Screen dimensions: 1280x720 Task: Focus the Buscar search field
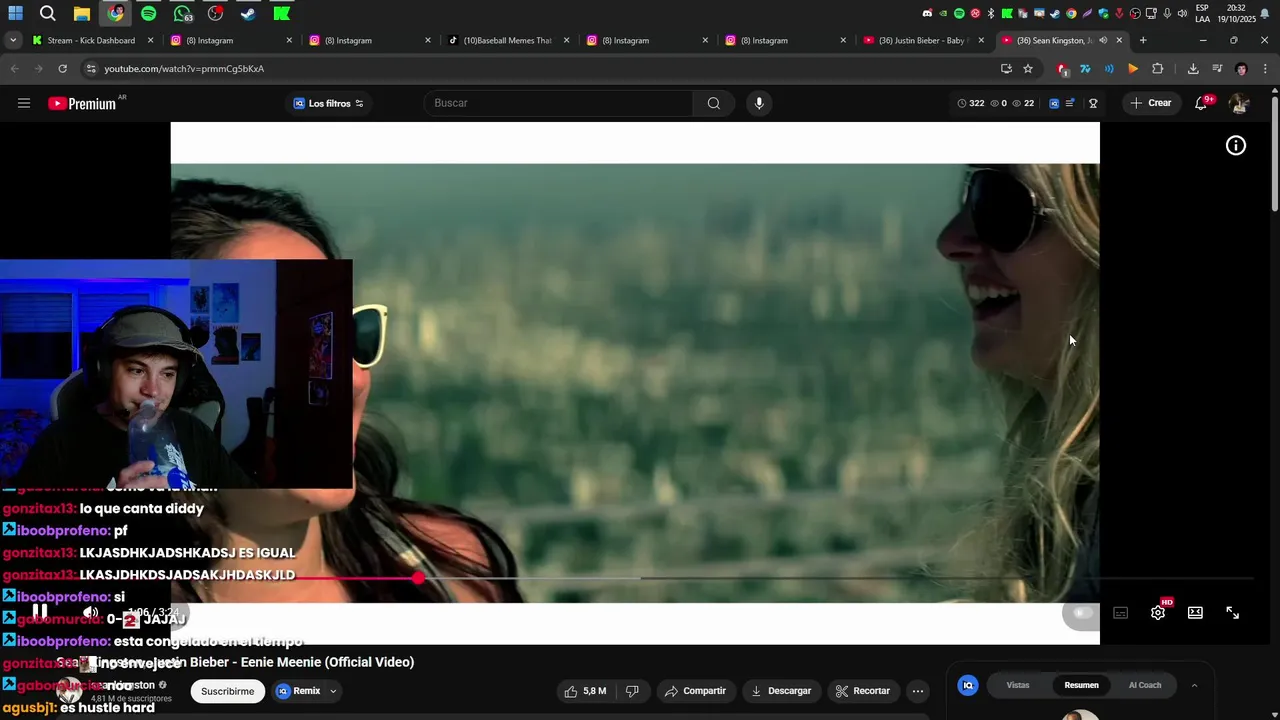point(558,103)
